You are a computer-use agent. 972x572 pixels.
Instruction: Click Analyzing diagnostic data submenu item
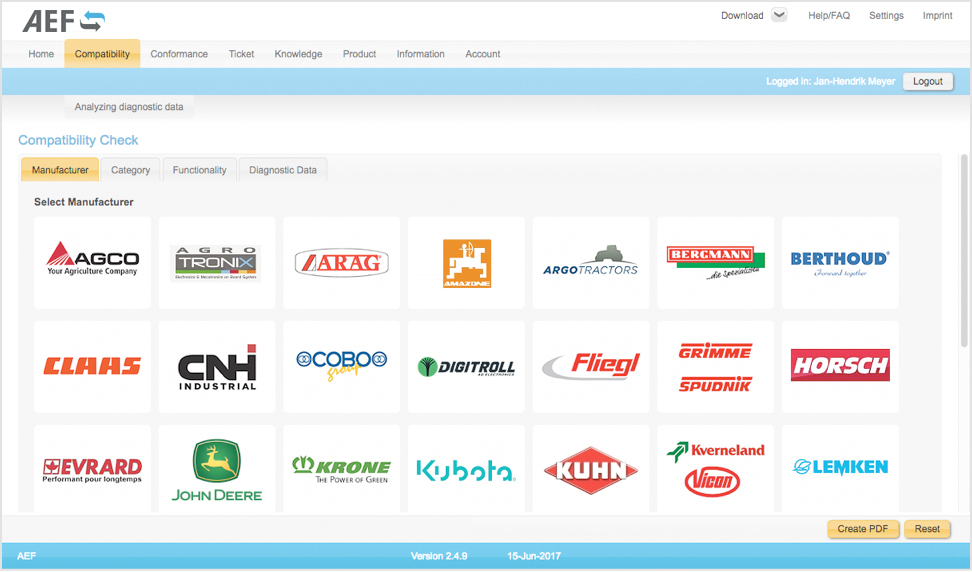(x=129, y=107)
